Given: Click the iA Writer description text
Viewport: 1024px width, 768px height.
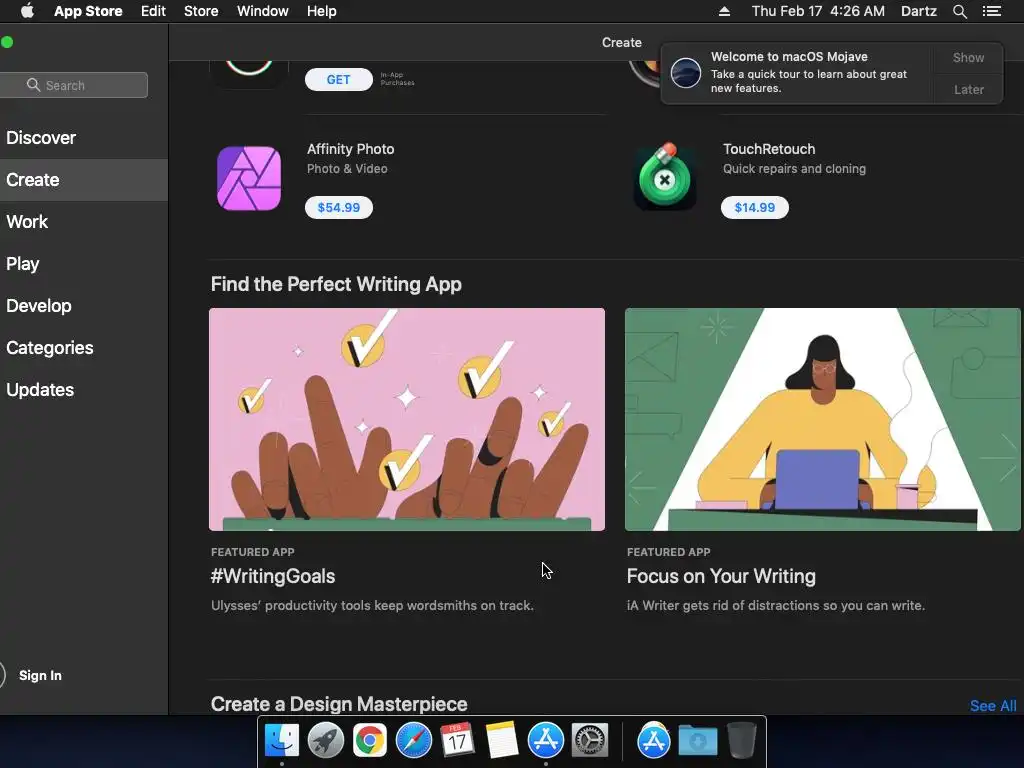Looking at the screenshot, I should pyautogui.click(x=776, y=605).
